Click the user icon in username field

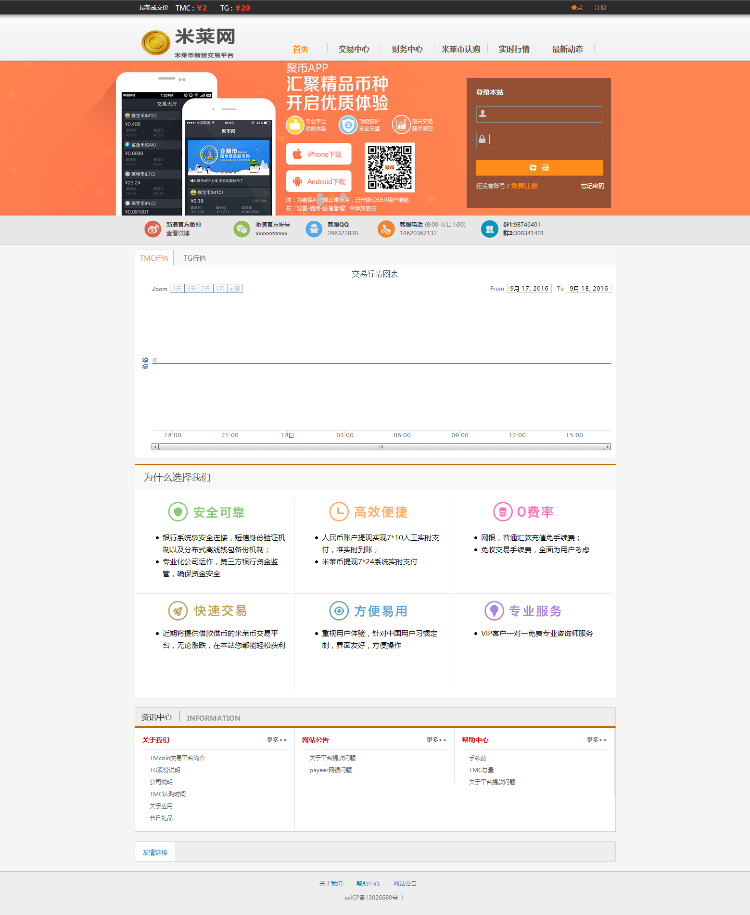[483, 114]
